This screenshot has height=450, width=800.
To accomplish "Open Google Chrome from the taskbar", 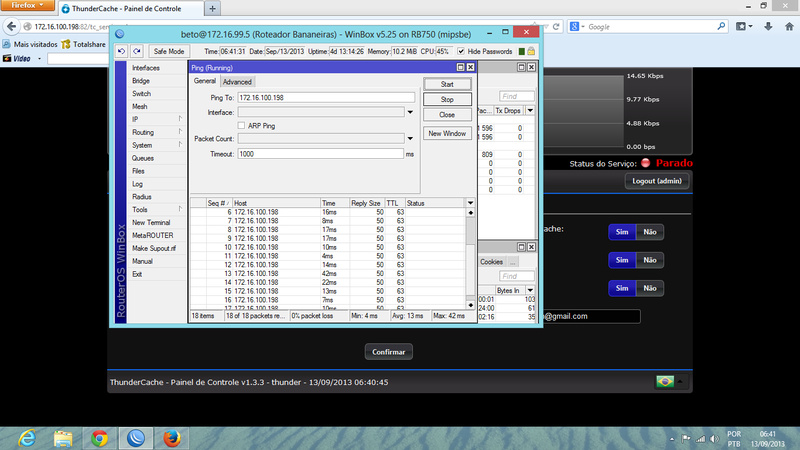I will click(x=99, y=438).
